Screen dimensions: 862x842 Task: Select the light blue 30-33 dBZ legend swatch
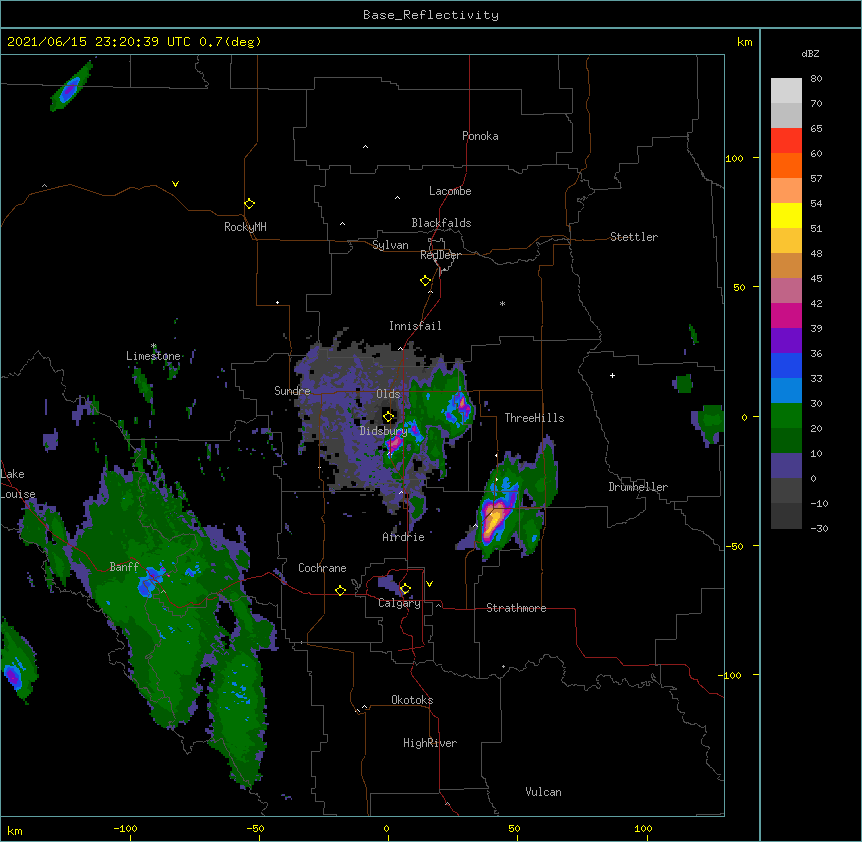click(x=786, y=390)
